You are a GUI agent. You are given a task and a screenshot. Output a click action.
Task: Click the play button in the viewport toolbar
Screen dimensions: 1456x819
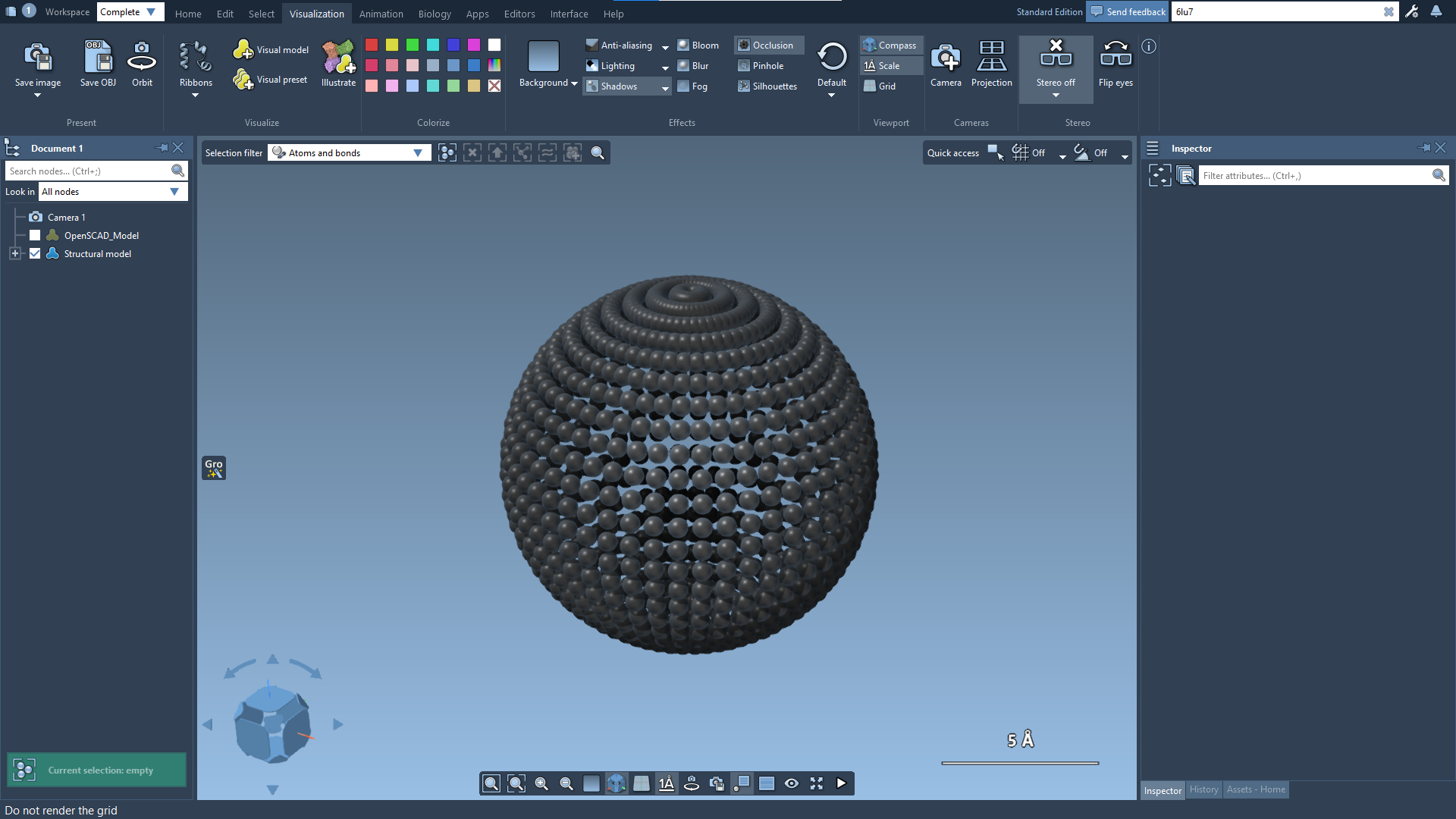(841, 783)
